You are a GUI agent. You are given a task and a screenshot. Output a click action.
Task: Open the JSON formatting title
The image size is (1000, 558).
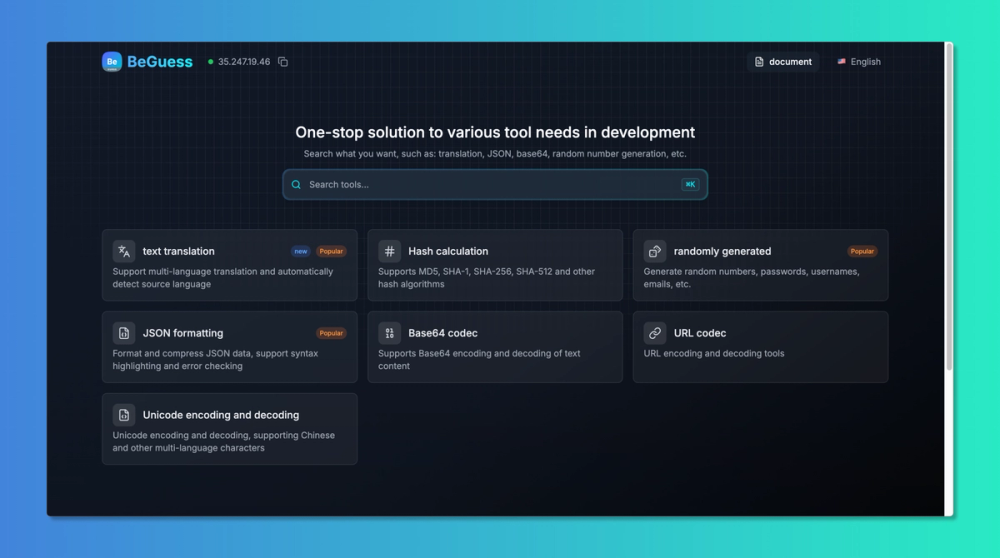click(183, 333)
